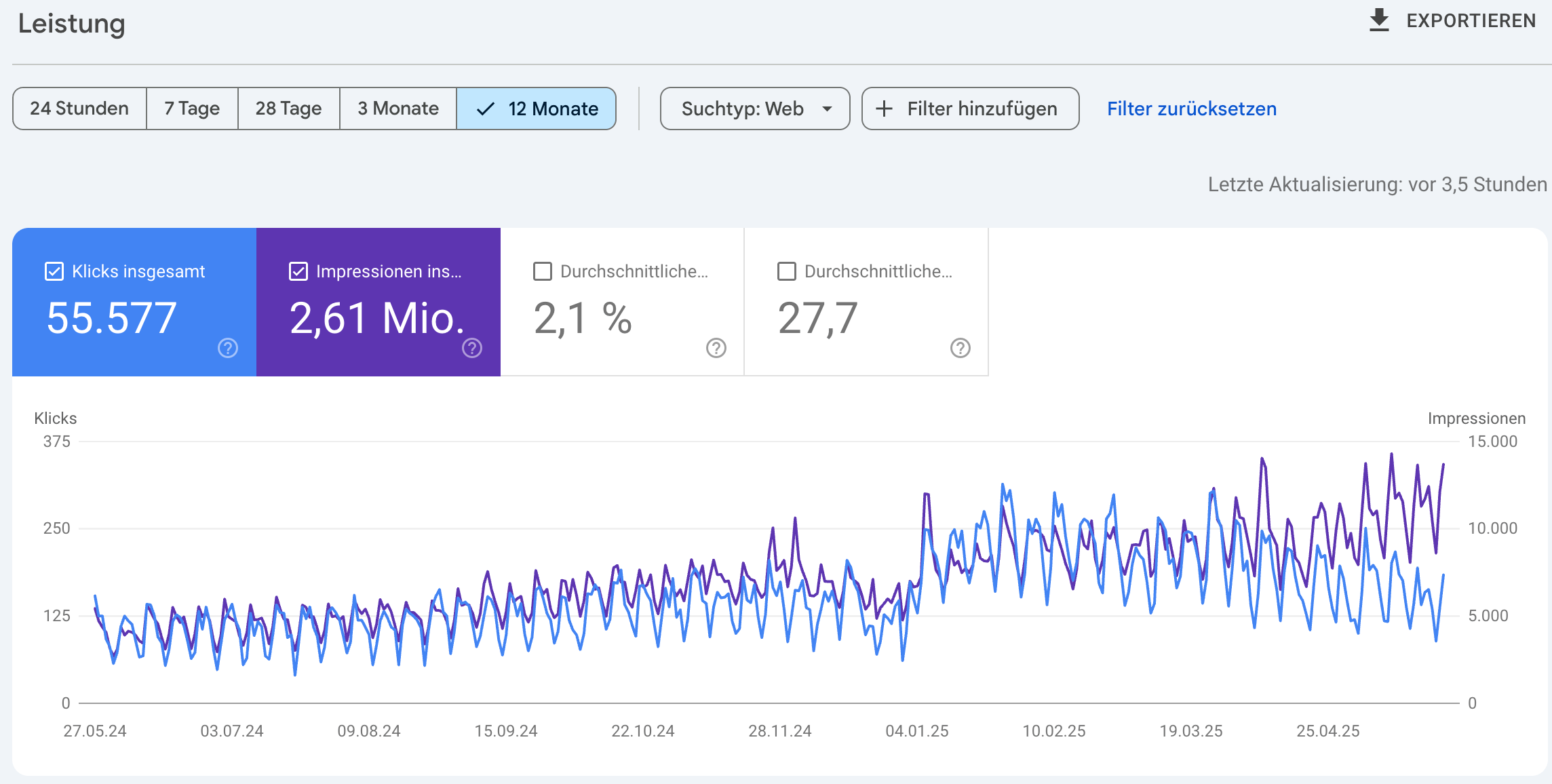The width and height of the screenshot is (1552, 784).
Task: Click the Filter zurücksetzen link
Action: click(x=1192, y=109)
